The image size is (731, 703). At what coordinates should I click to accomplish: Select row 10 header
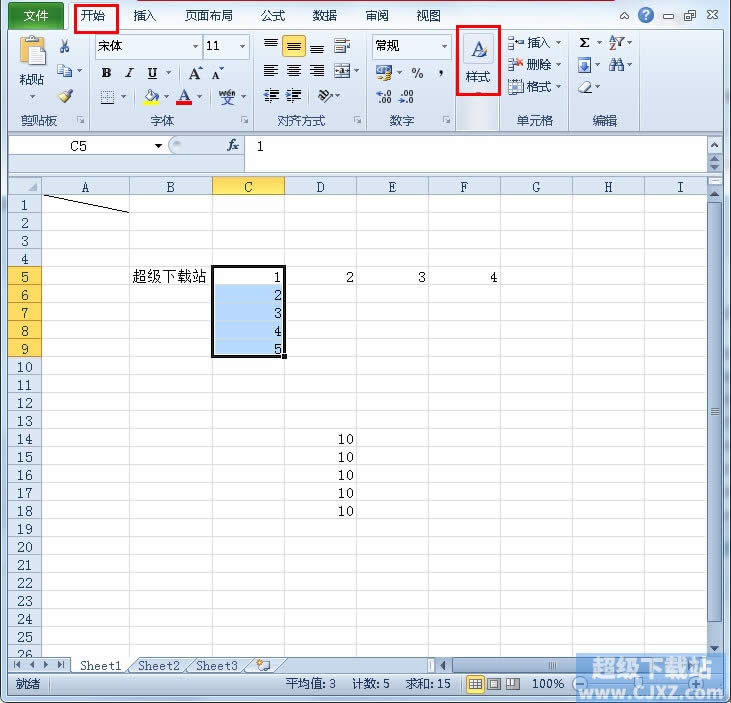click(25, 367)
